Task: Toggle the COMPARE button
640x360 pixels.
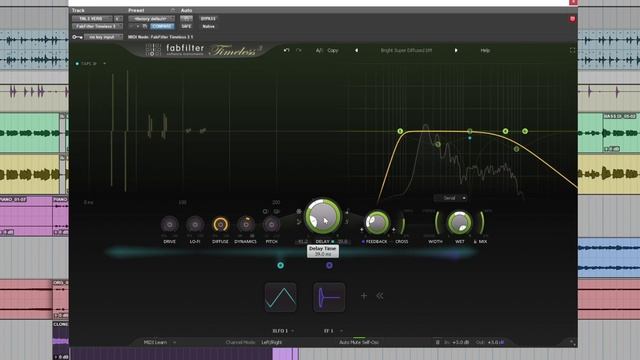Action: [162, 26]
